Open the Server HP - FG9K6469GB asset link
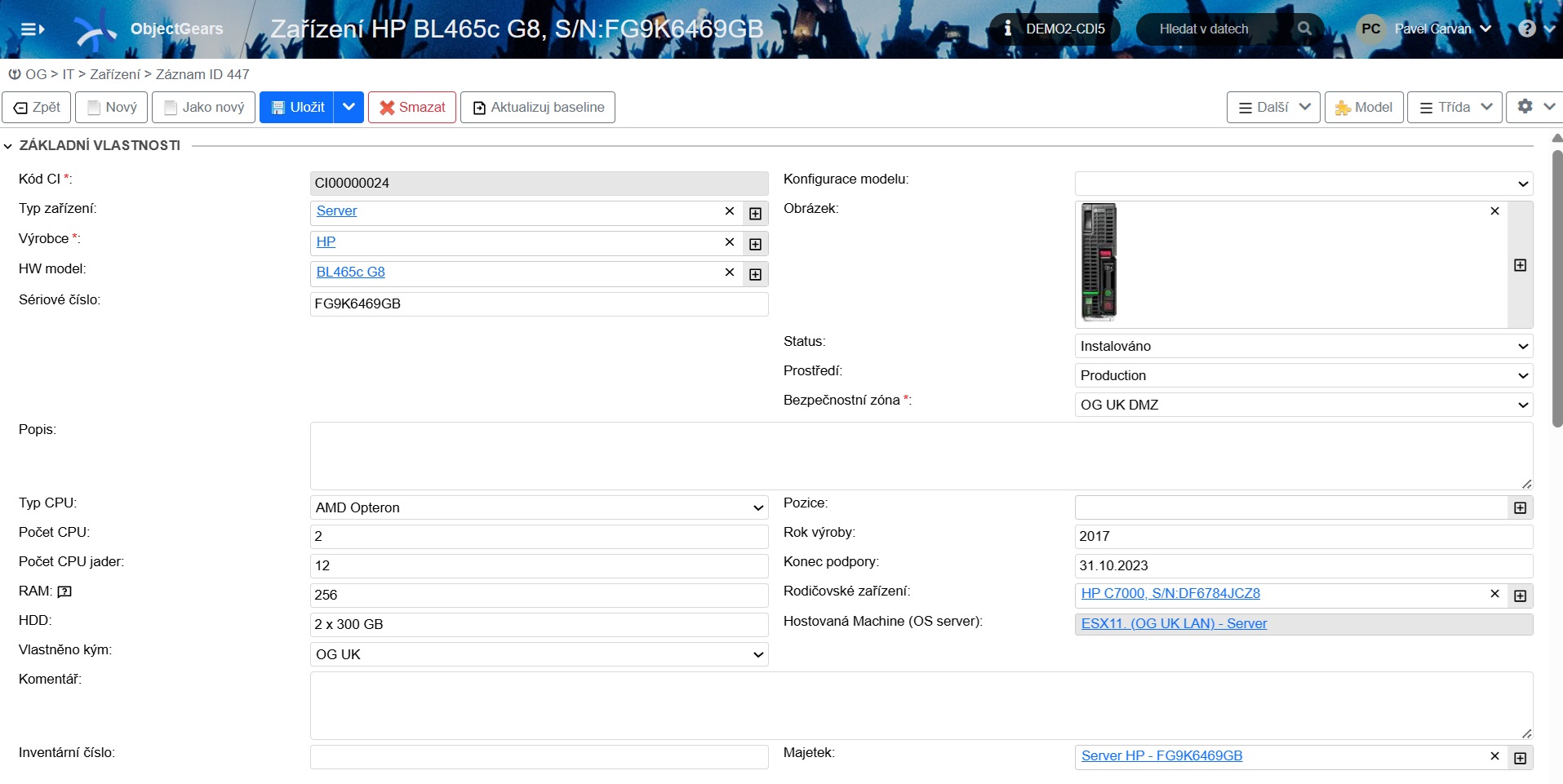Viewport: 1563px width, 784px height. [x=1162, y=756]
